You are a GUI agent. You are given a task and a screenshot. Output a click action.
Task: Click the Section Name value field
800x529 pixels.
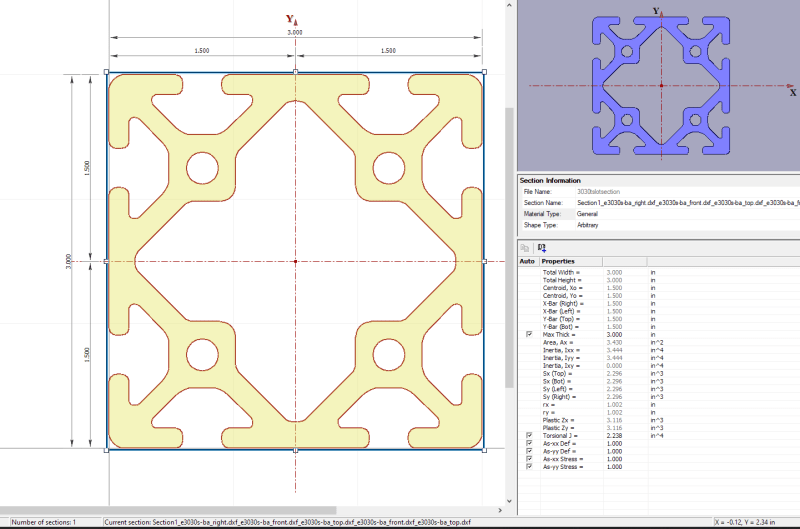[x=688, y=203]
